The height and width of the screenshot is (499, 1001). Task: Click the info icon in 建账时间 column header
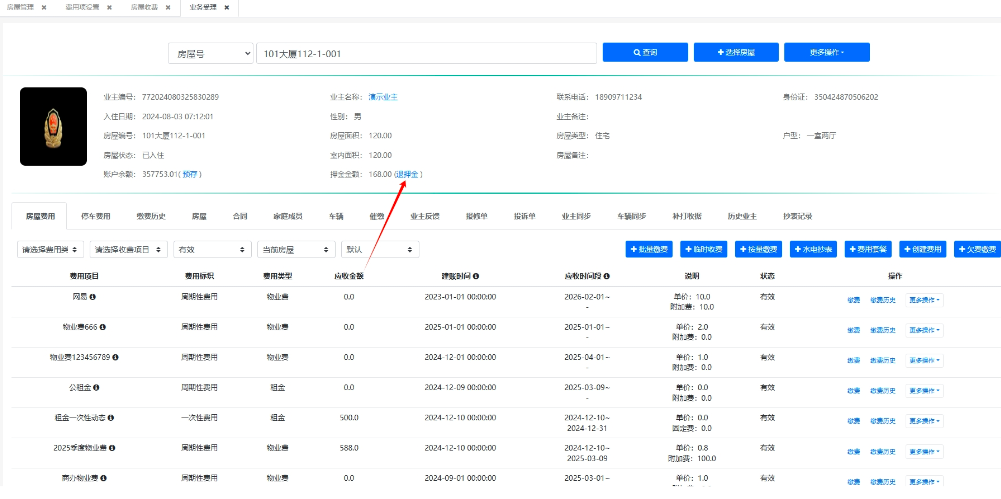tap(475, 276)
